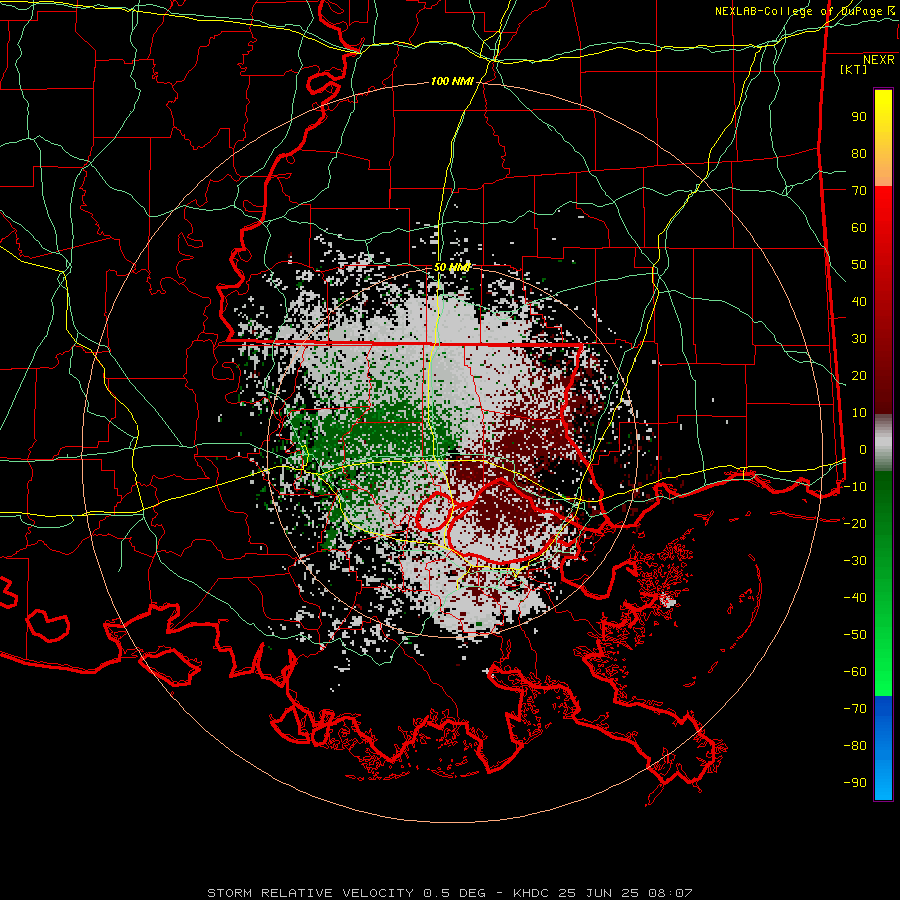Click the -10 value on velocity scale

point(855,487)
